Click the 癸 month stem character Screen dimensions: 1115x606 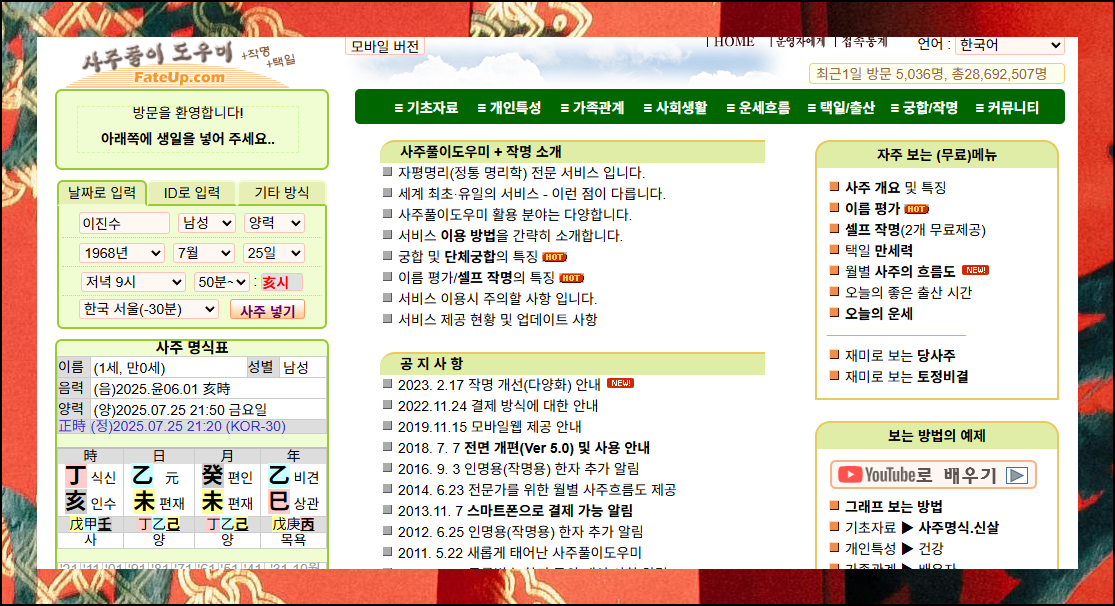coord(212,476)
